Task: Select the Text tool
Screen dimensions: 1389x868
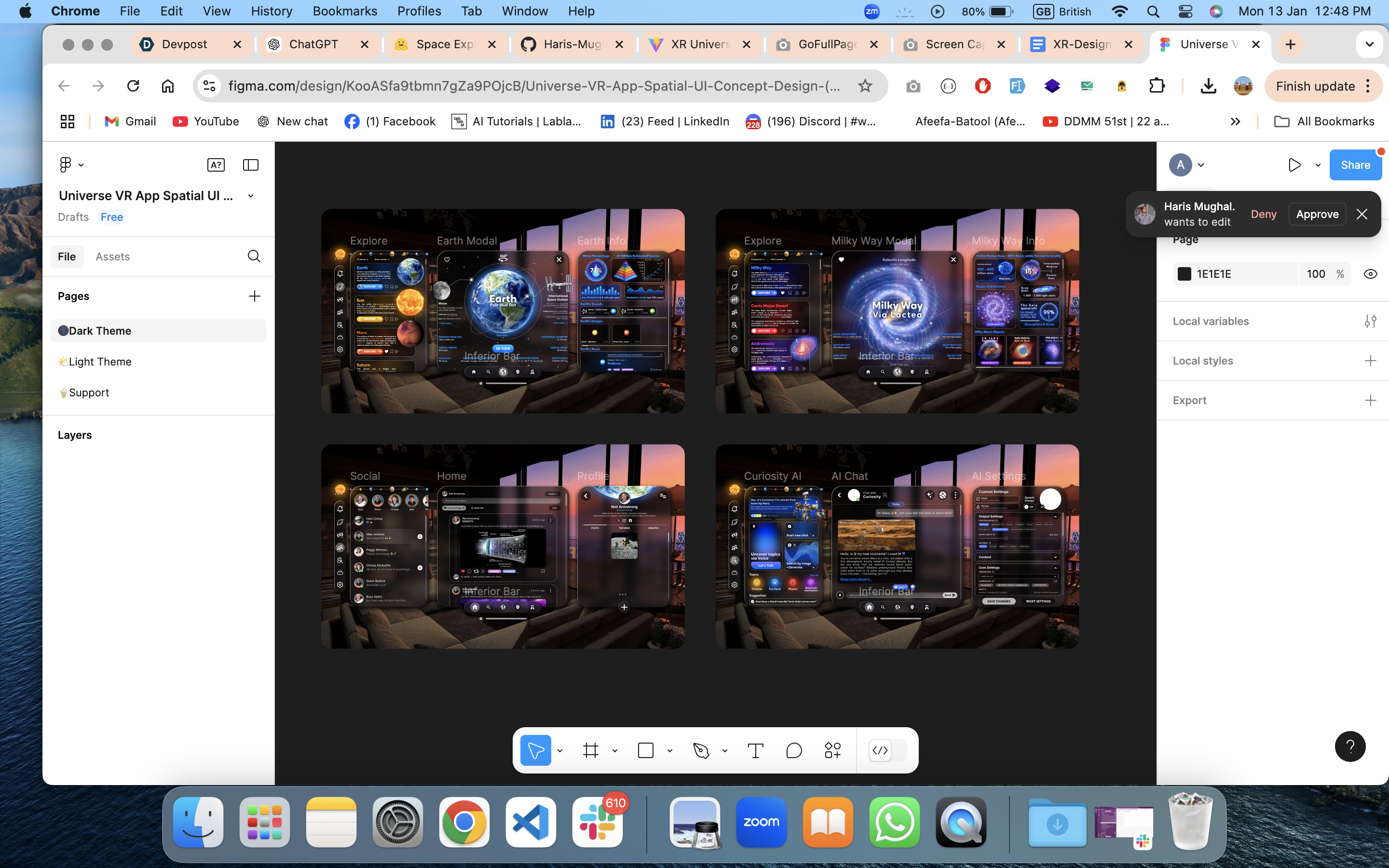Action: (x=755, y=750)
